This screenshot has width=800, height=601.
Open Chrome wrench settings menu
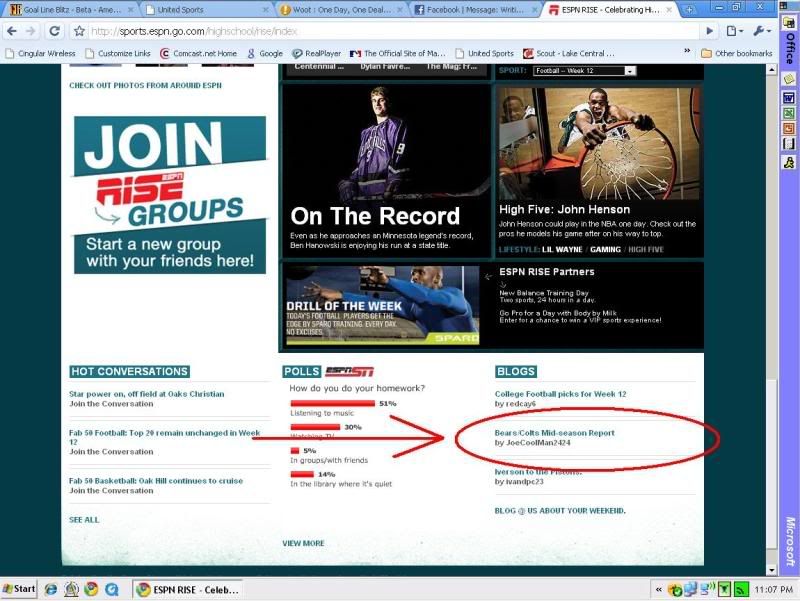(761, 31)
